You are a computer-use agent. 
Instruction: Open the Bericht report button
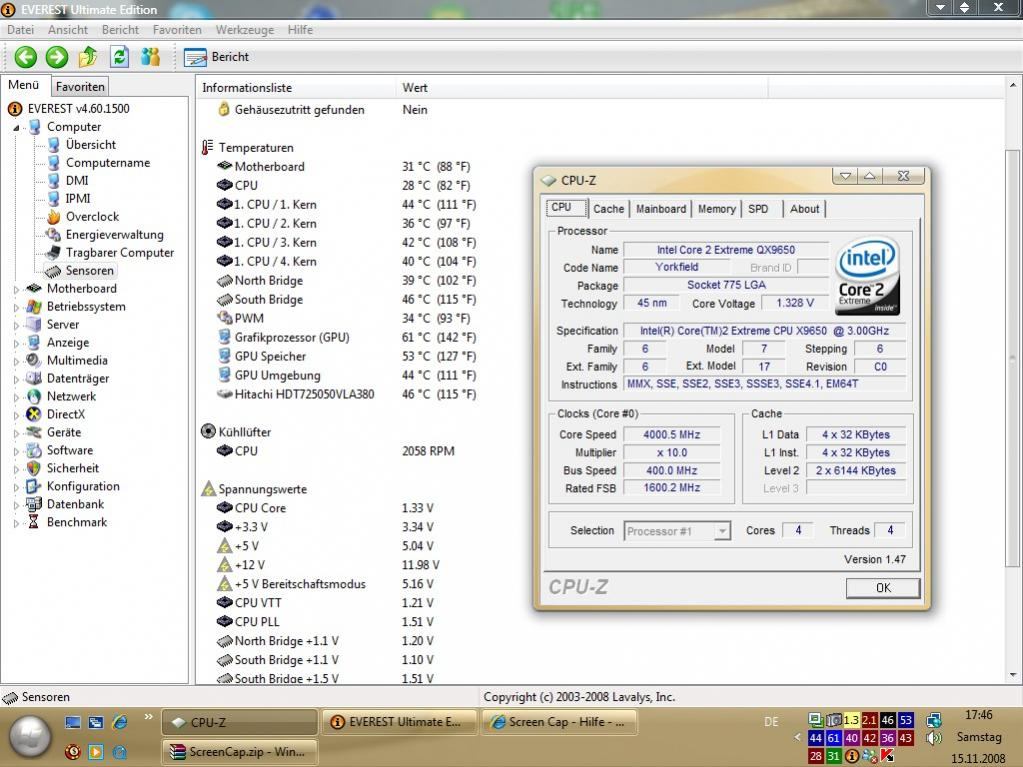click(217, 57)
